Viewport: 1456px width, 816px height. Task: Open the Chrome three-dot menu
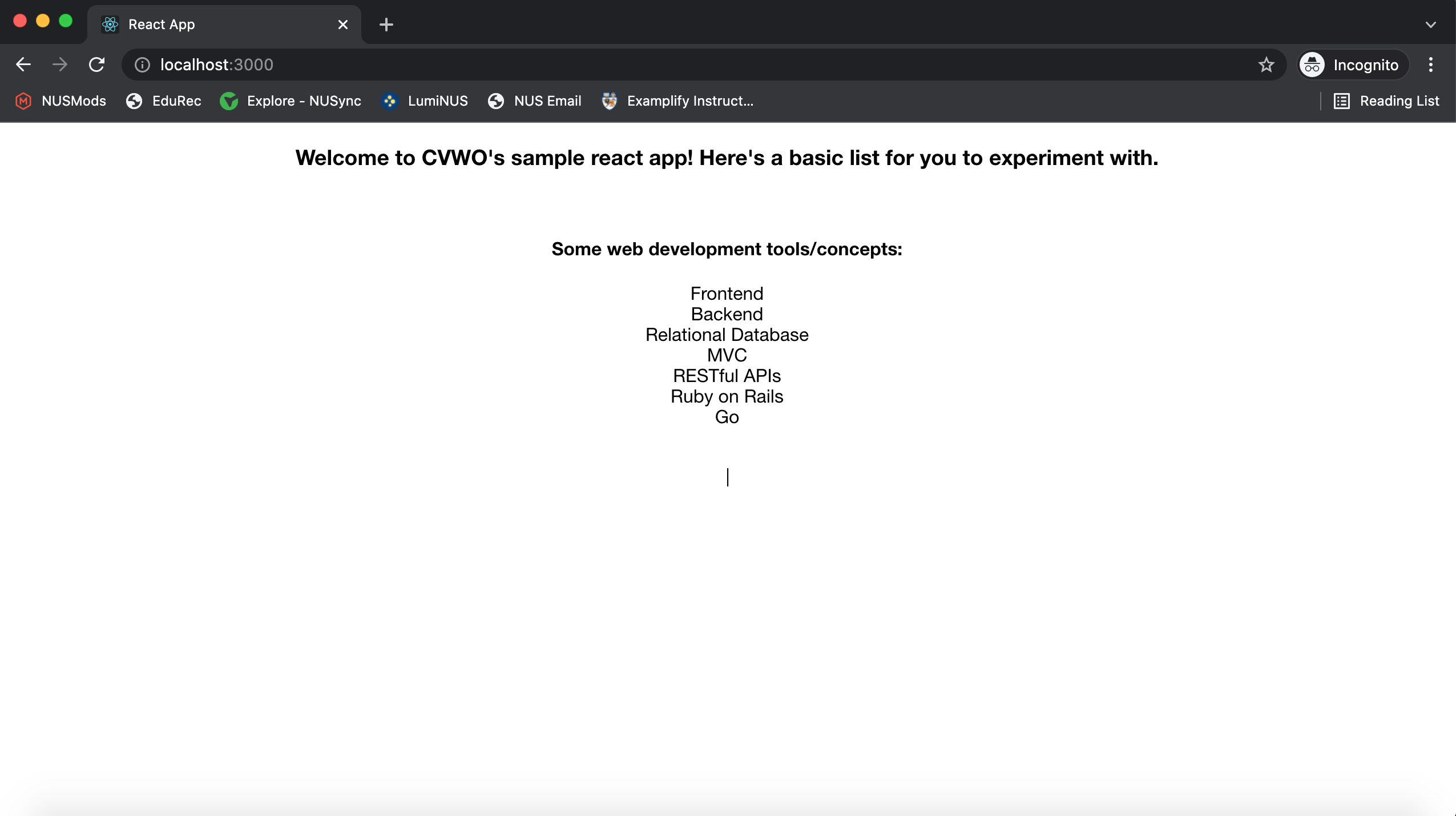click(1430, 65)
